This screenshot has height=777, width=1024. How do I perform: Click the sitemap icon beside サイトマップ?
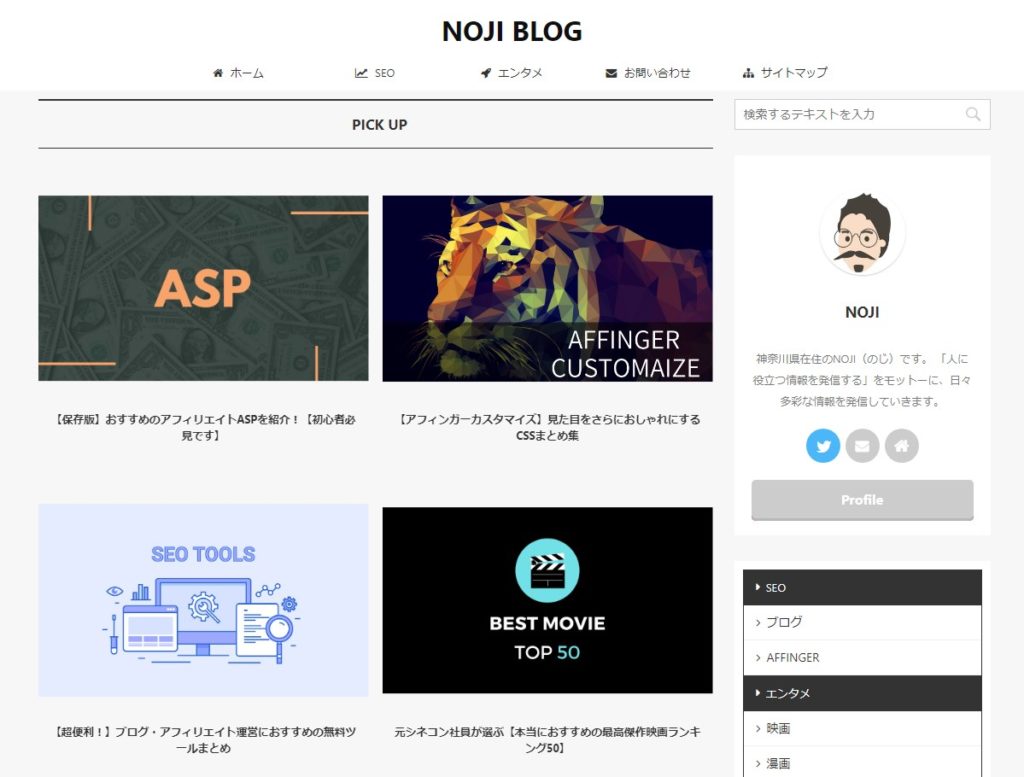748,72
